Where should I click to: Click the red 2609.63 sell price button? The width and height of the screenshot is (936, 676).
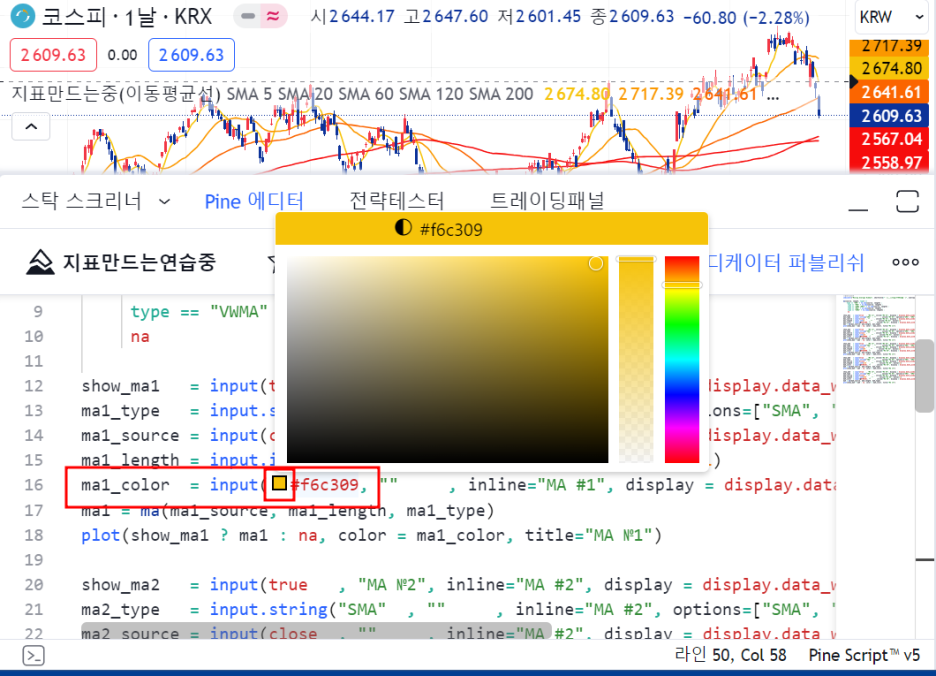pos(53,55)
